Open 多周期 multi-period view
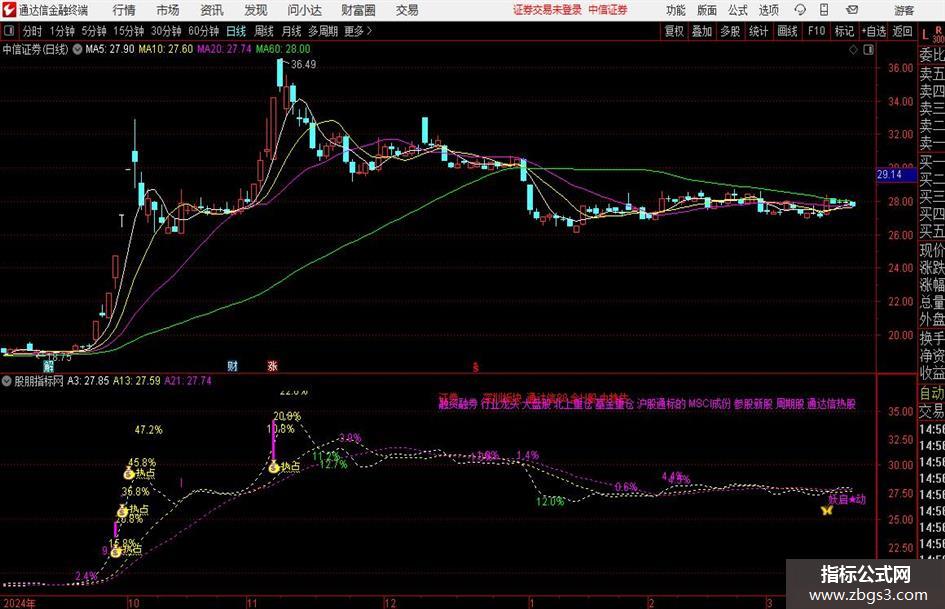 323,31
